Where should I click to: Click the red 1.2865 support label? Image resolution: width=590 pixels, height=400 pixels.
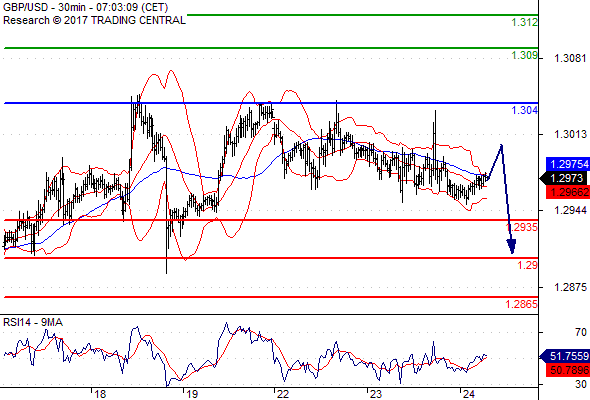pyautogui.click(x=522, y=304)
